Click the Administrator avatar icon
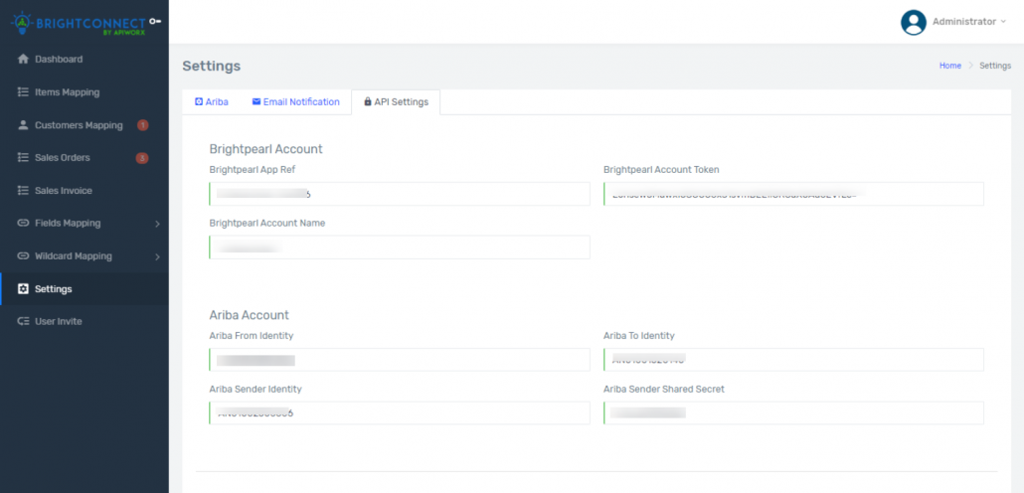The image size is (1024, 493). pyautogui.click(x=913, y=22)
